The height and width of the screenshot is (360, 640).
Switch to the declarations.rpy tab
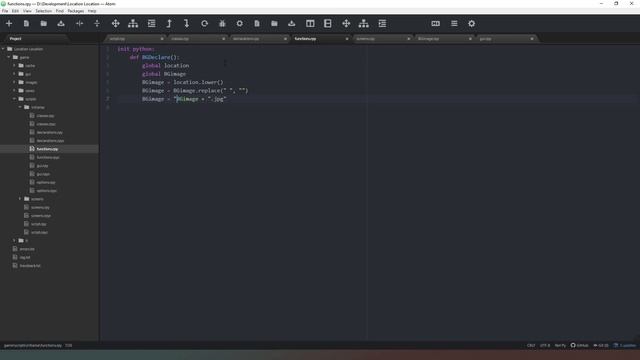[258, 39]
